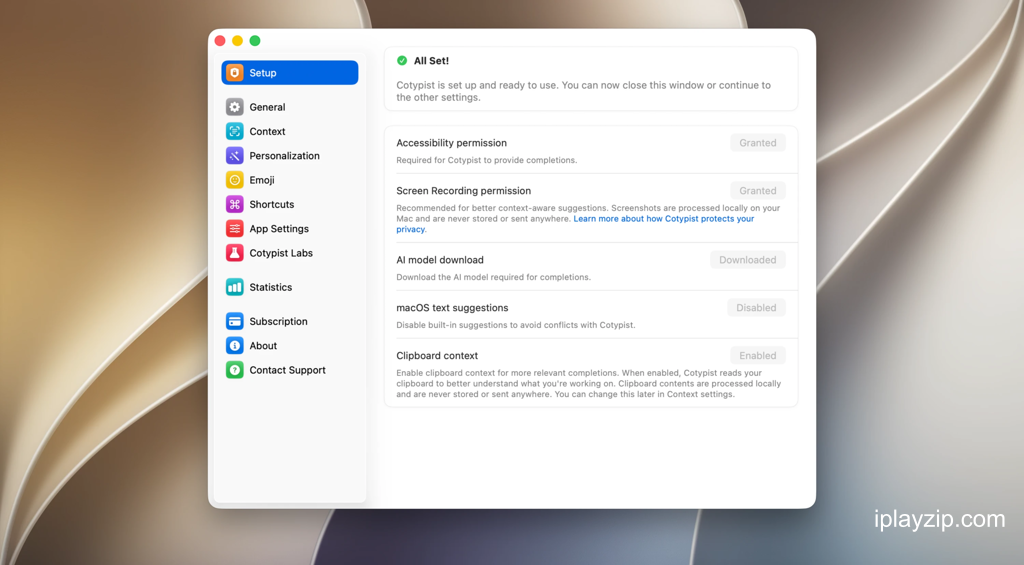This screenshot has width=1024, height=565.
Task: Close the Cotypist settings window
Action: coord(220,40)
